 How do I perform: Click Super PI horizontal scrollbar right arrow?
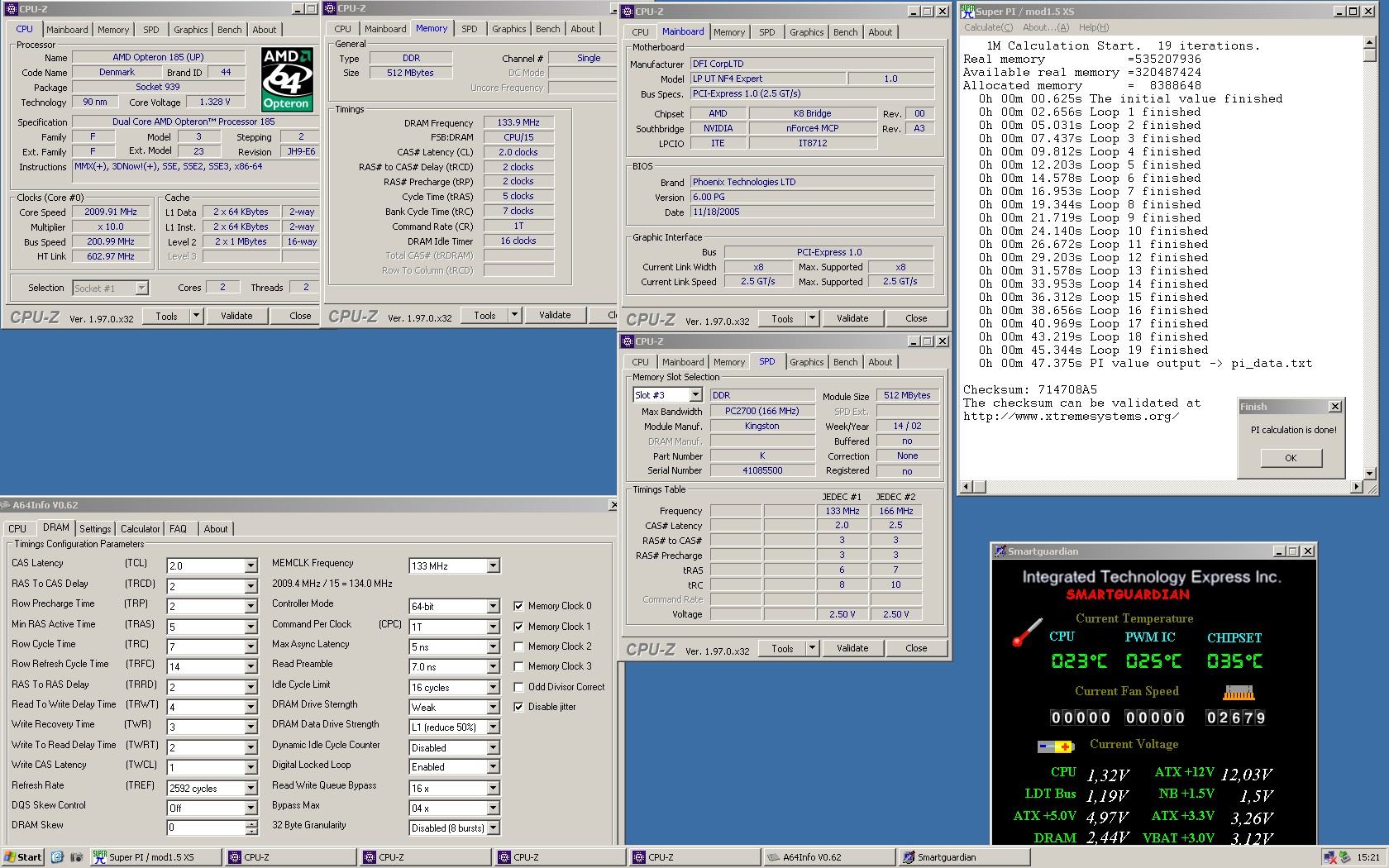pos(1356,487)
